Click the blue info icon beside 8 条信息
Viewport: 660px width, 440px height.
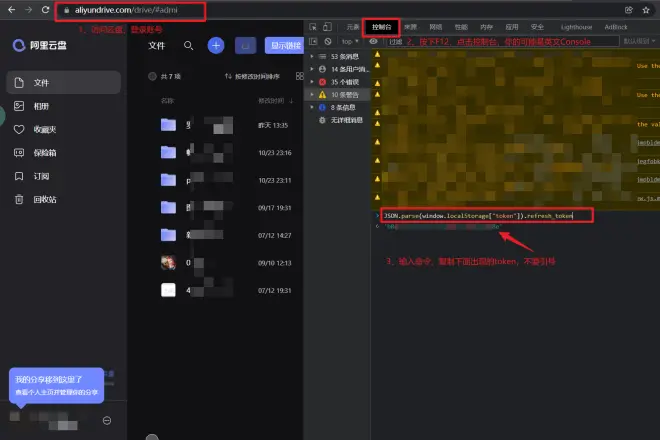pyautogui.click(x=322, y=107)
